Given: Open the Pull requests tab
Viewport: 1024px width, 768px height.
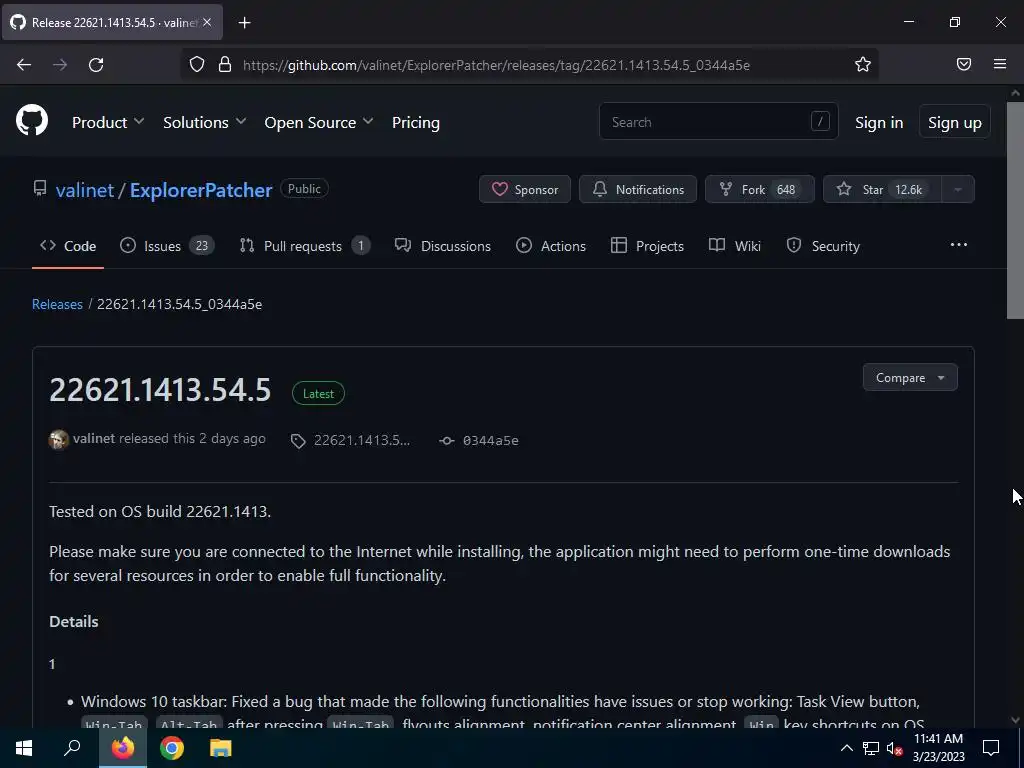Looking at the screenshot, I should pos(305,246).
